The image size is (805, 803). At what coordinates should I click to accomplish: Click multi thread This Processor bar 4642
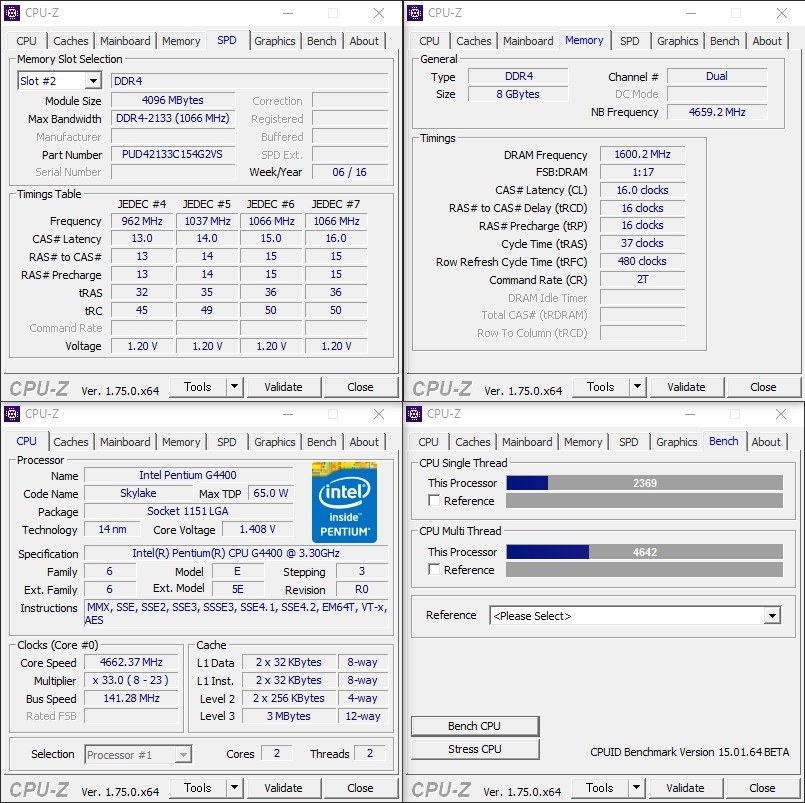pos(644,552)
